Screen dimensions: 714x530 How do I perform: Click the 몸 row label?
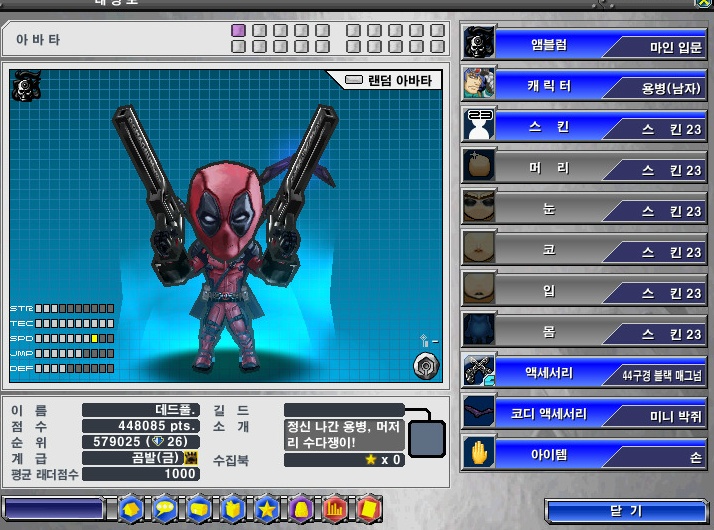point(549,332)
